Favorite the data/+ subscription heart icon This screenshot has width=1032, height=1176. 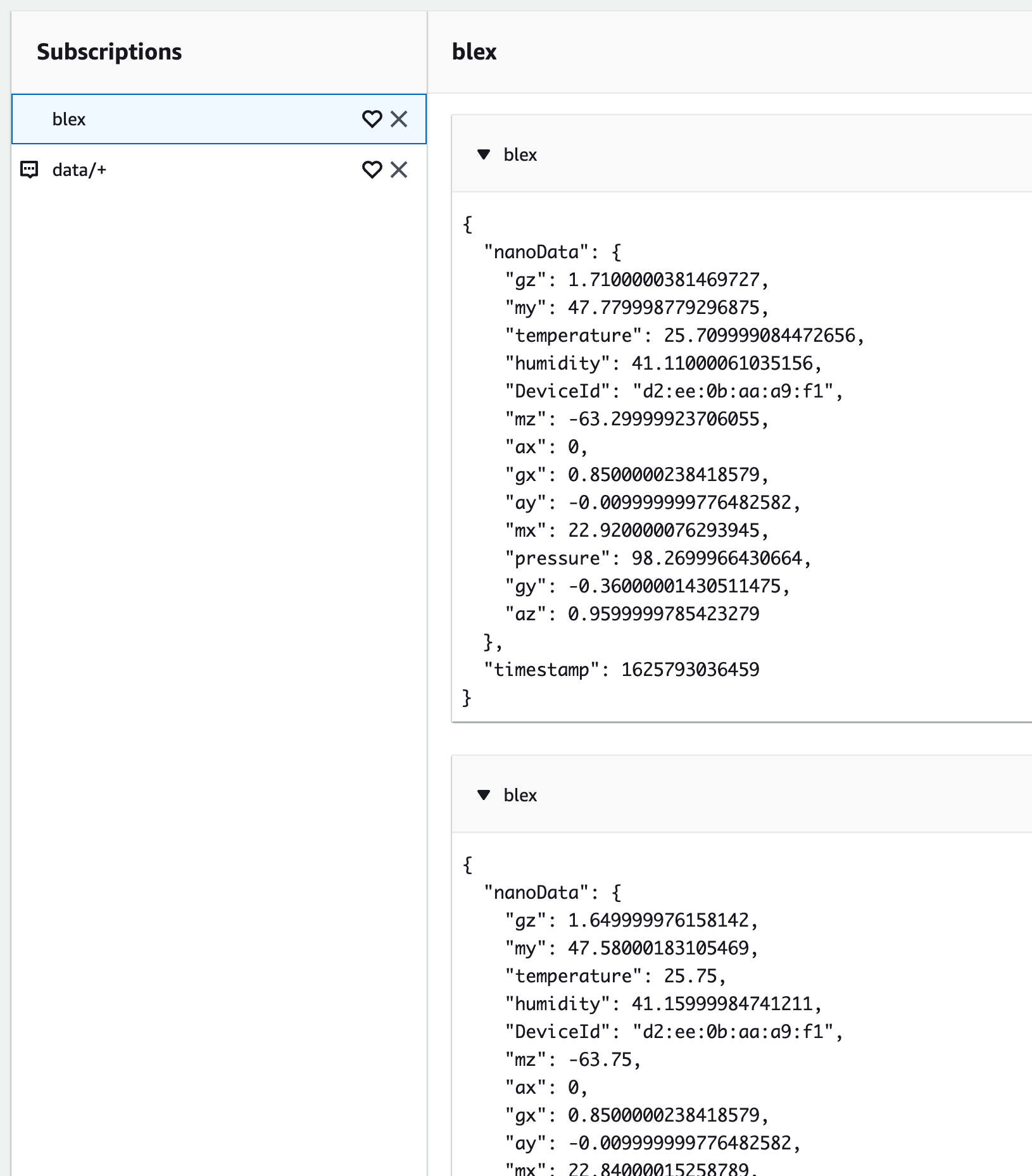[x=372, y=170]
